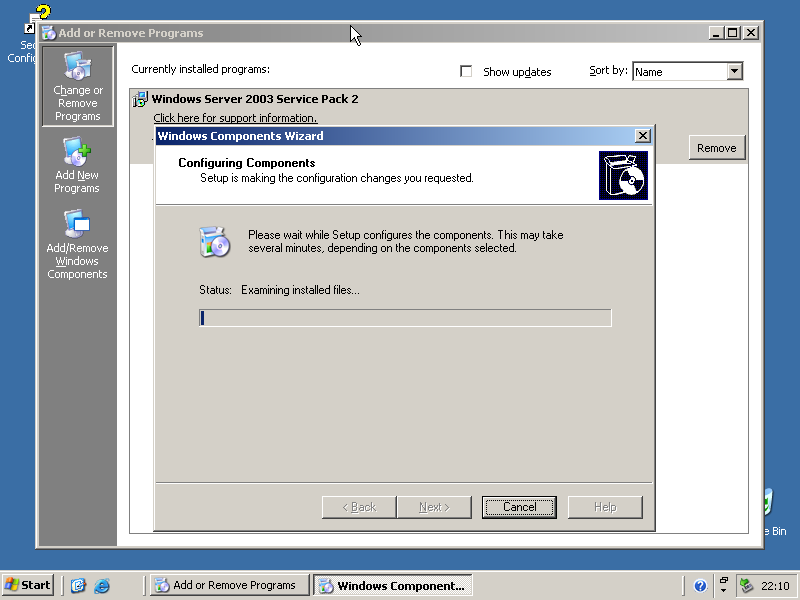Click the Show Desktop quick launch icon
This screenshot has width=800, height=600.
point(79,586)
